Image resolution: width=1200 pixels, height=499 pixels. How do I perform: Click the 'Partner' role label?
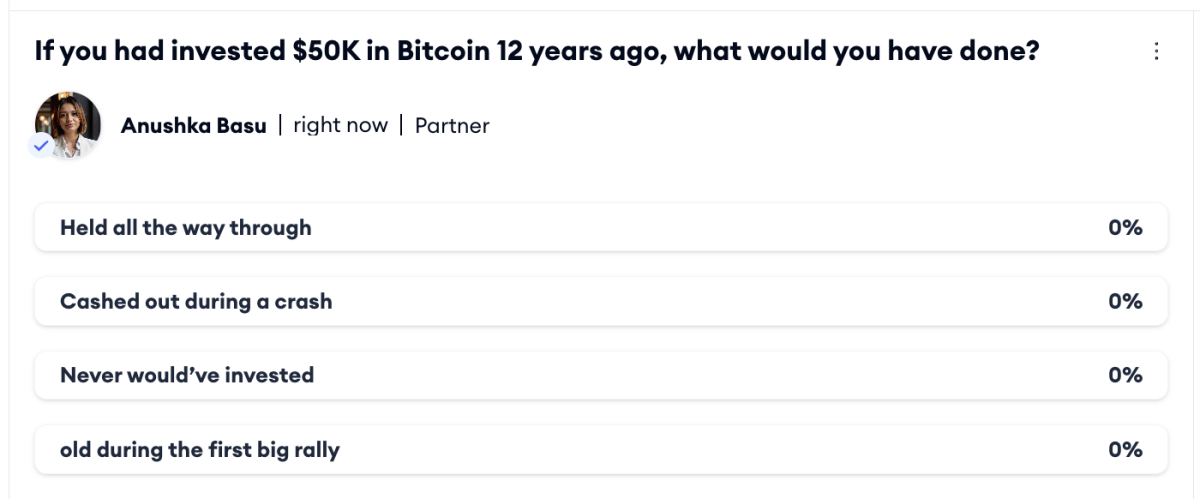452,126
